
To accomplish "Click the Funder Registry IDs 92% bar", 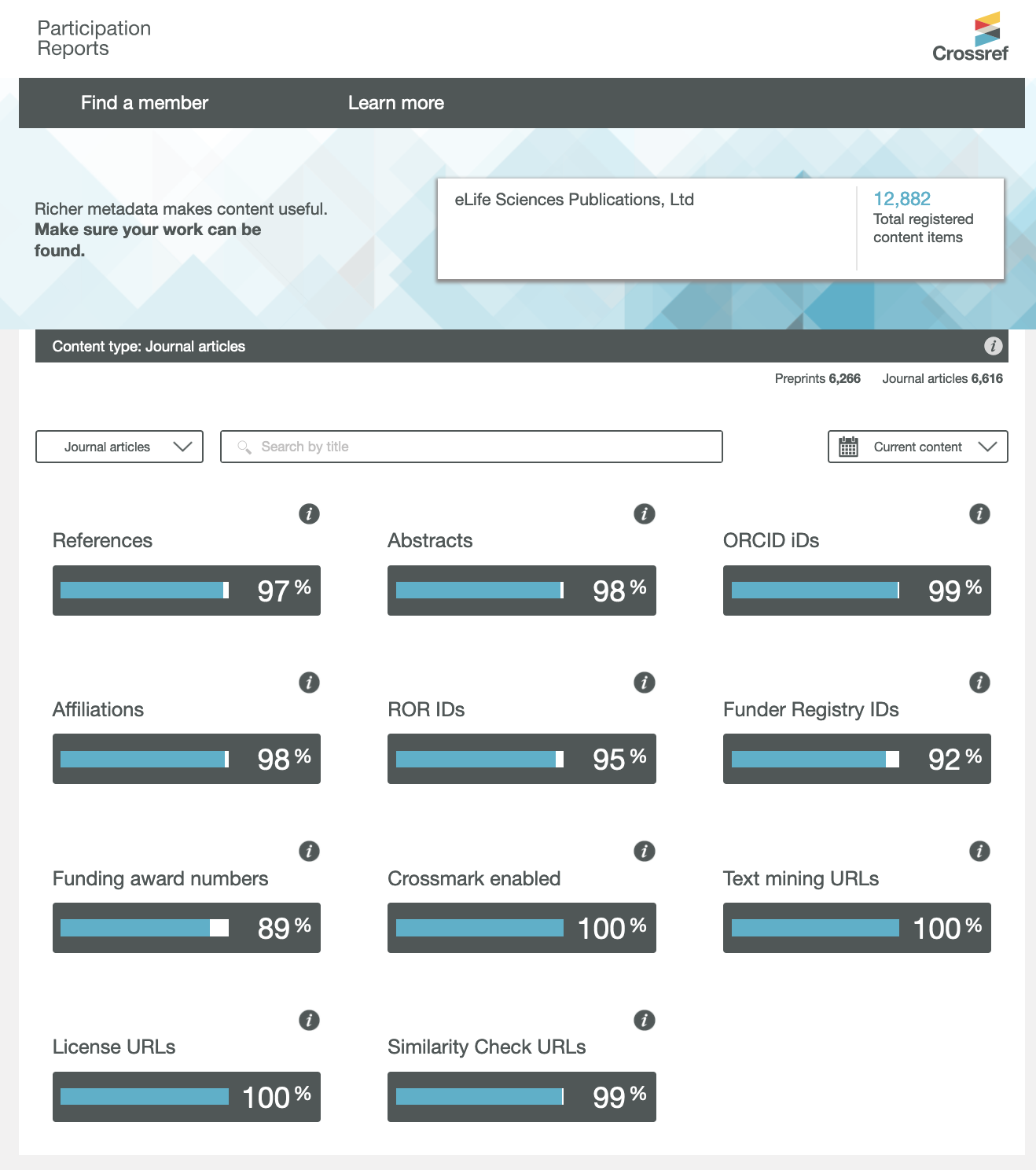I will [x=857, y=759].
